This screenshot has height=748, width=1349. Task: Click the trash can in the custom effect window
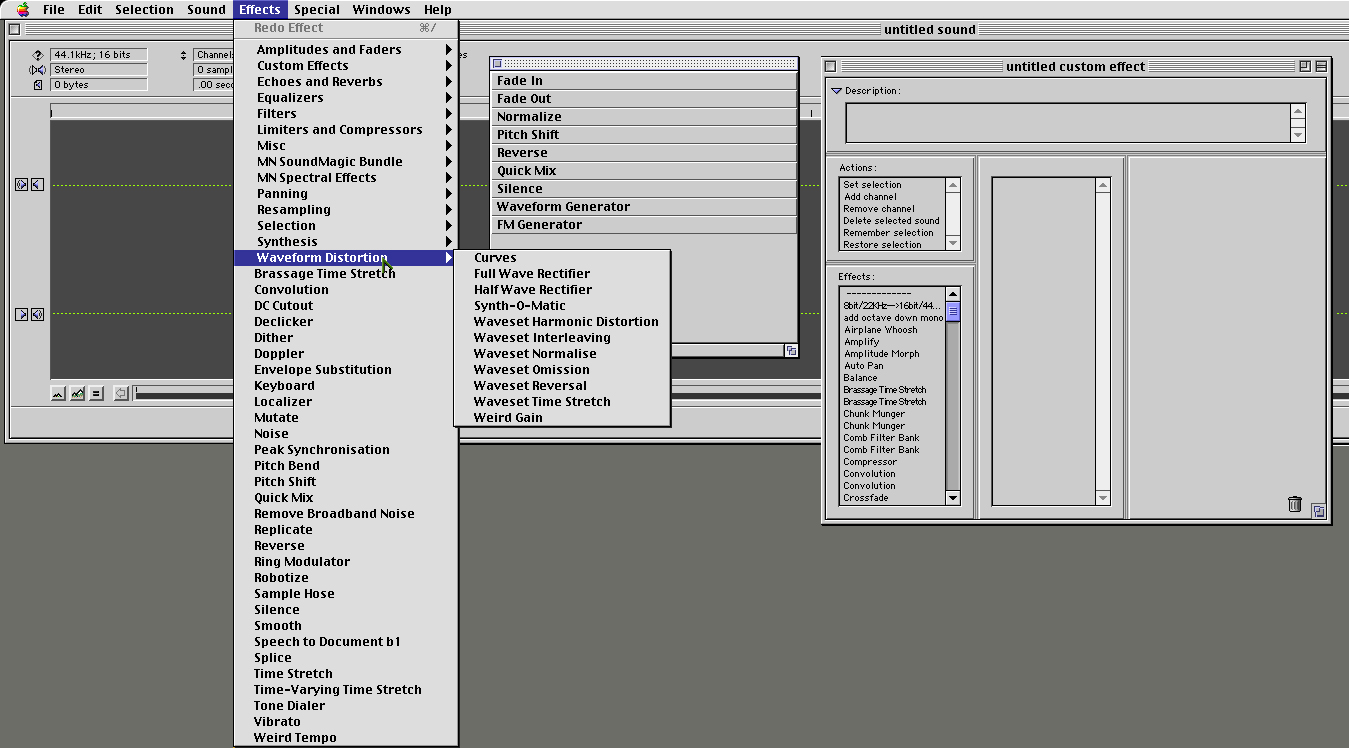1295,504
